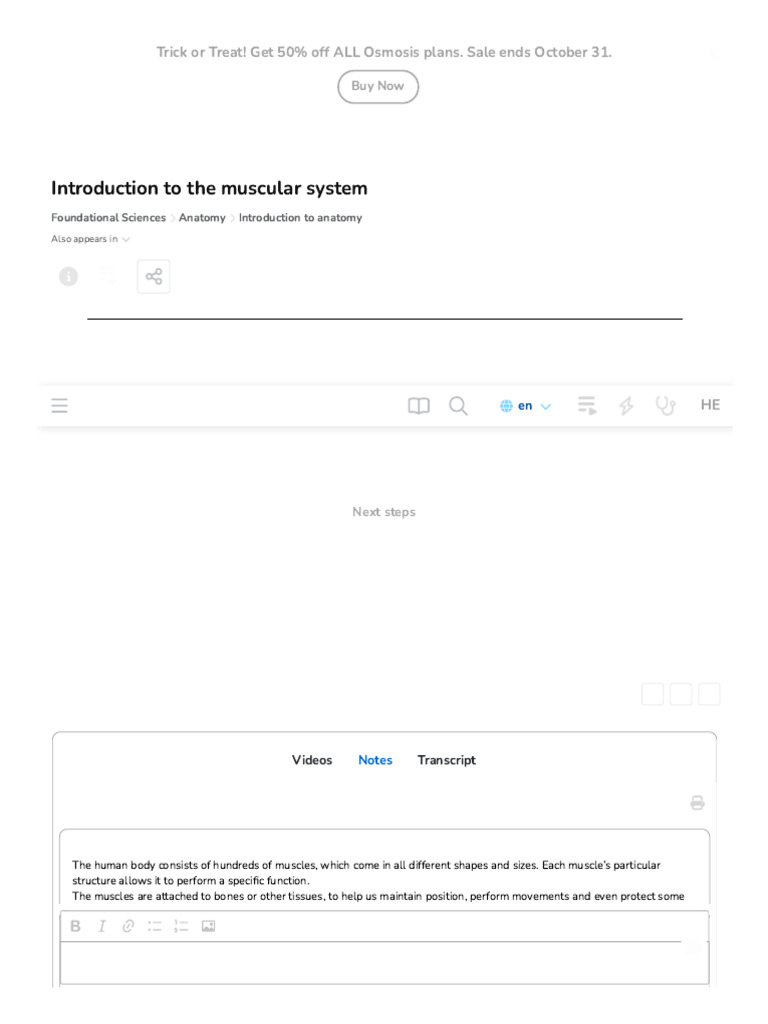Go to the Anatomy breadcrumb link

tap(202, 217)
